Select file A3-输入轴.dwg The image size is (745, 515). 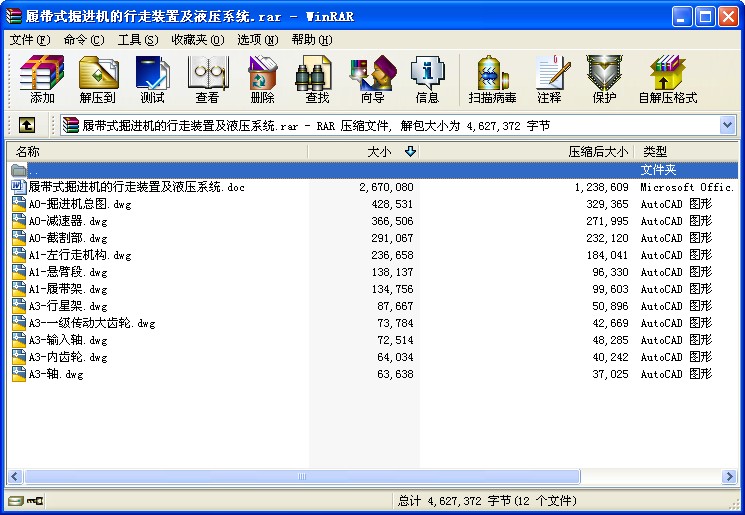click(68, 341)
